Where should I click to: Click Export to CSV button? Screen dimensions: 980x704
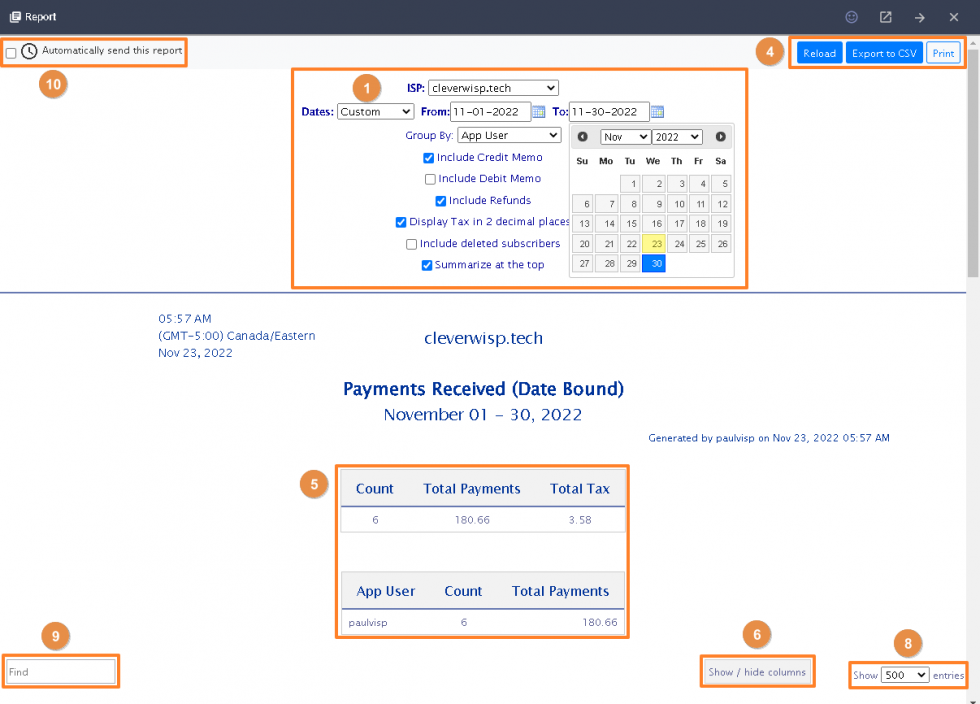[x=884, y=53]
